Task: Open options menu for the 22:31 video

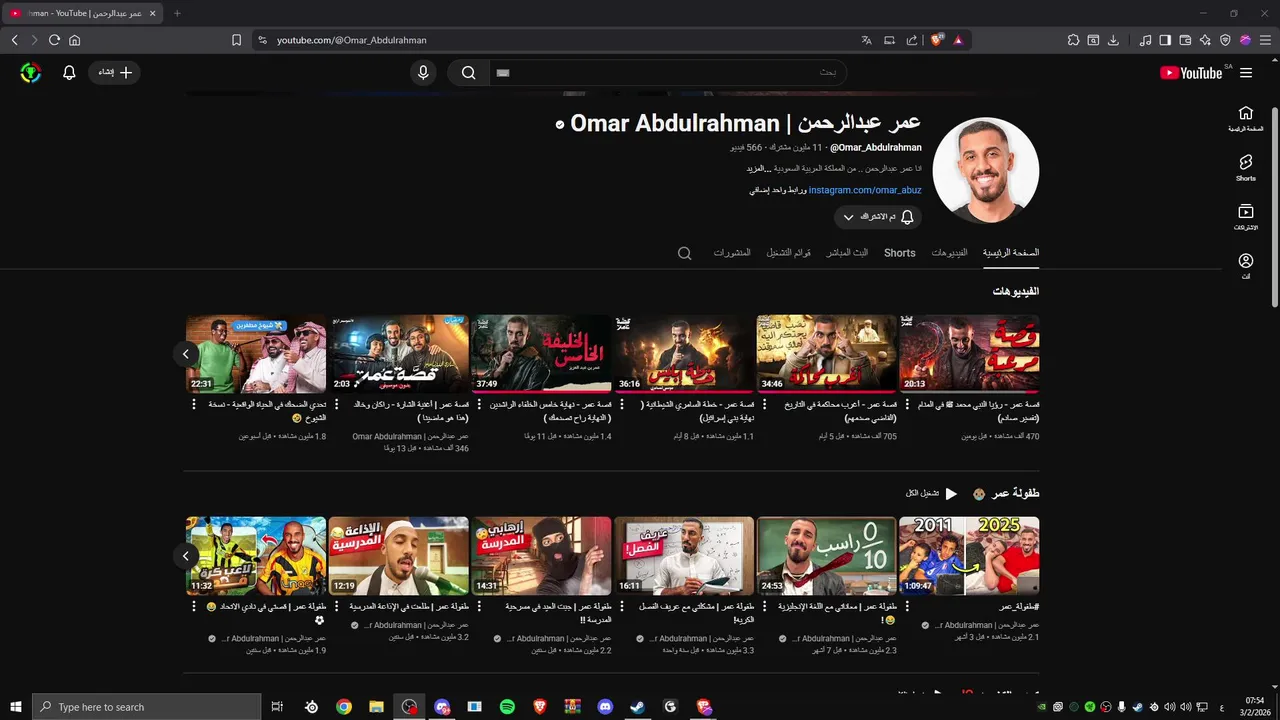Action: (x=194, y=406)
